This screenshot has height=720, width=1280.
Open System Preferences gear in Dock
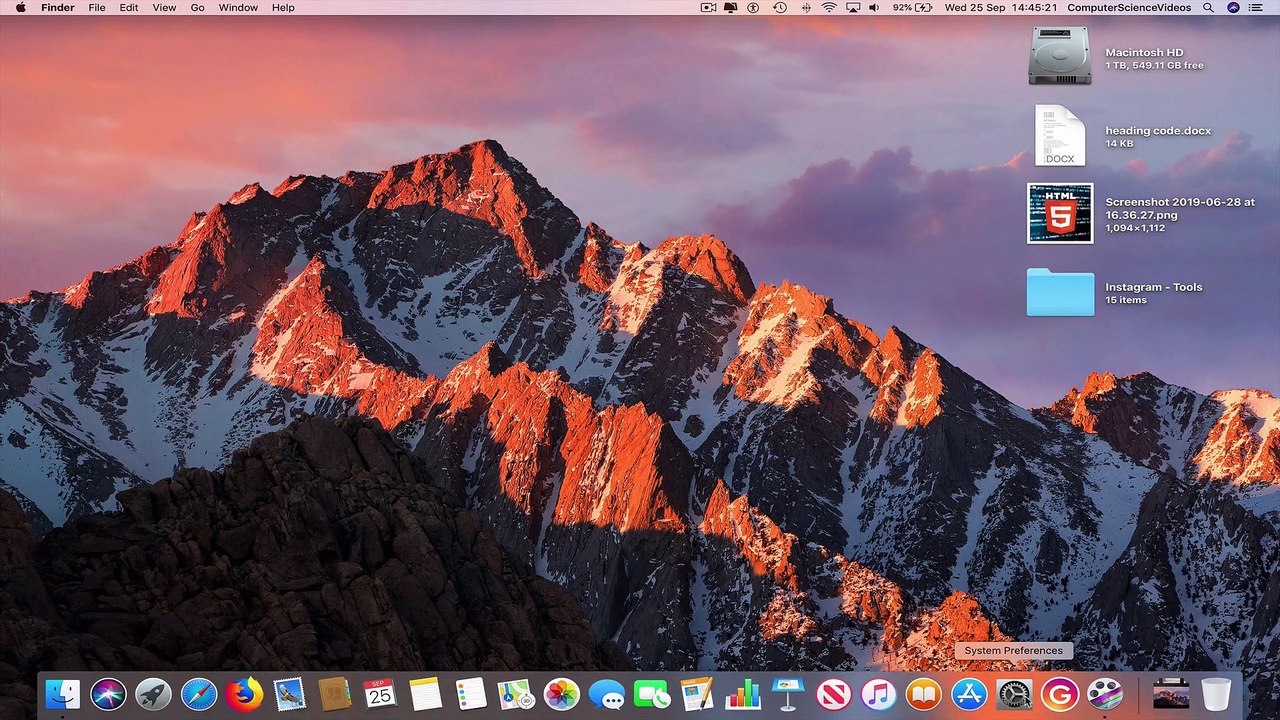pyautogui.click(x=1014, y=694)
